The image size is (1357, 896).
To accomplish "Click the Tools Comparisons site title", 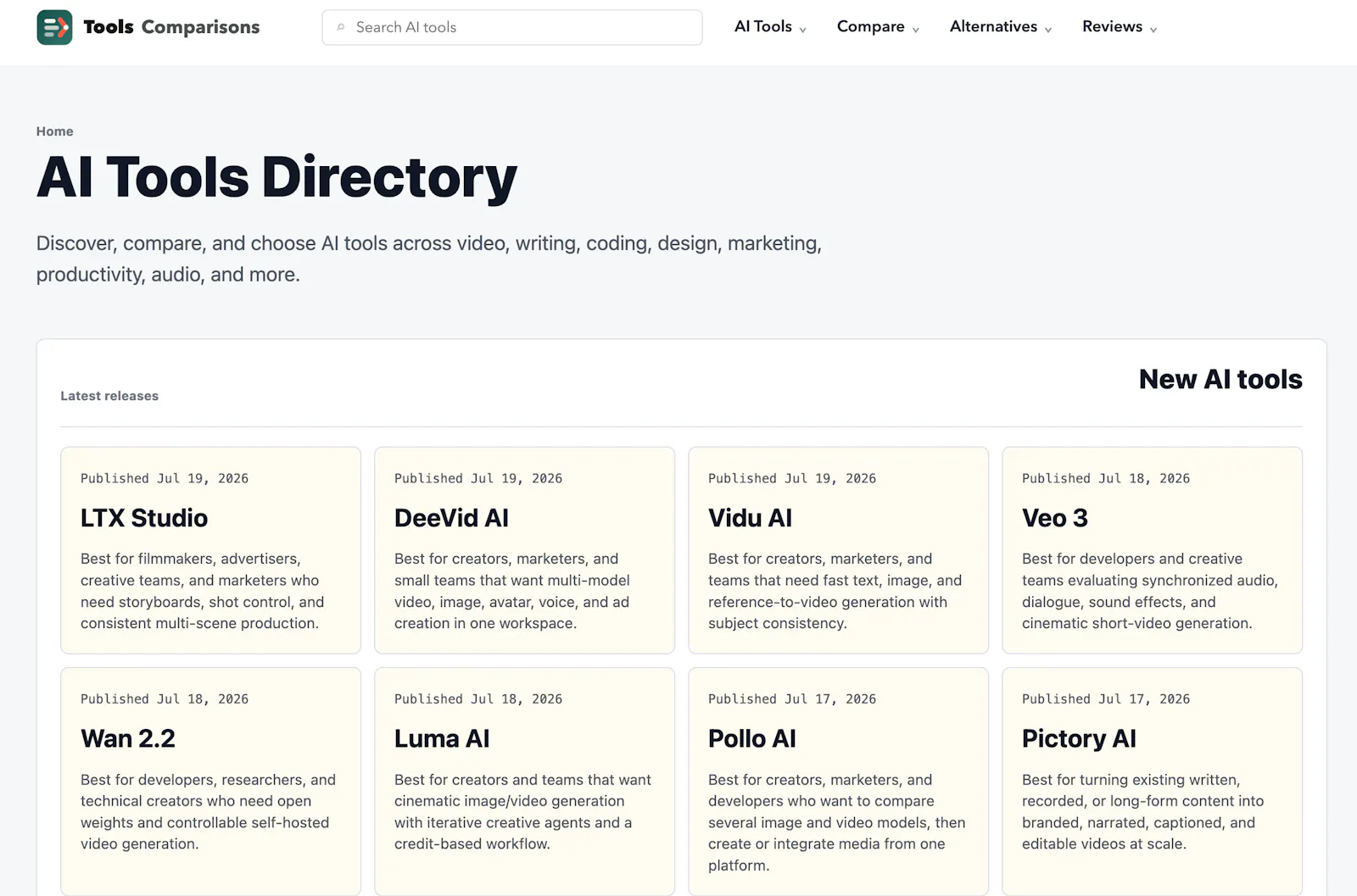I will point(171,27).
